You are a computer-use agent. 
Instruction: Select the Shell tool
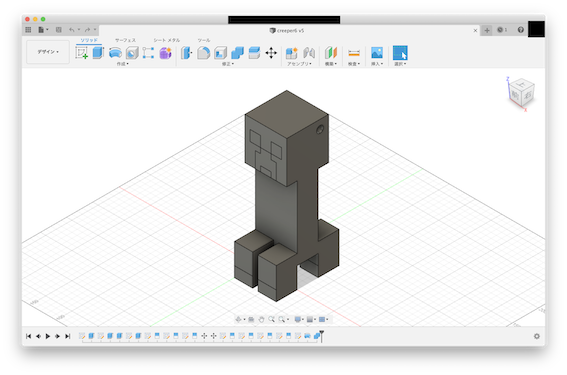[220, 53]
